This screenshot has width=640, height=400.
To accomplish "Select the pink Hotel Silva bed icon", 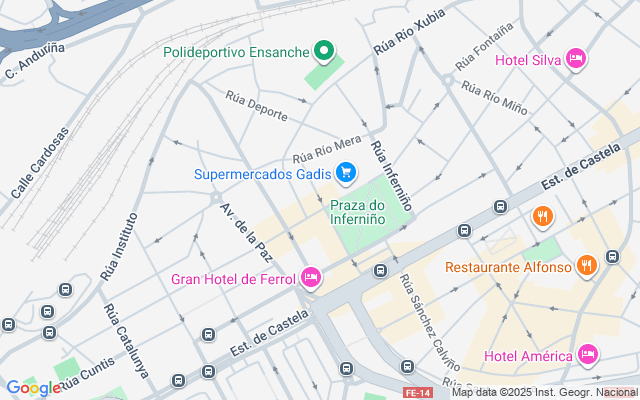I will pyautogui.click(x=576, y=59).
